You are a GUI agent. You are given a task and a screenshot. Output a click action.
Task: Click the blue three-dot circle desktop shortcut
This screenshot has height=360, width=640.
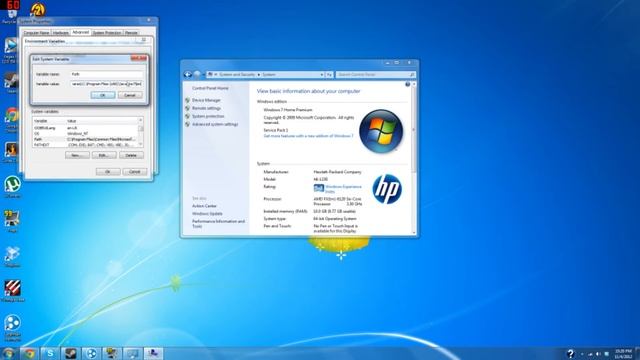(13, 327)
